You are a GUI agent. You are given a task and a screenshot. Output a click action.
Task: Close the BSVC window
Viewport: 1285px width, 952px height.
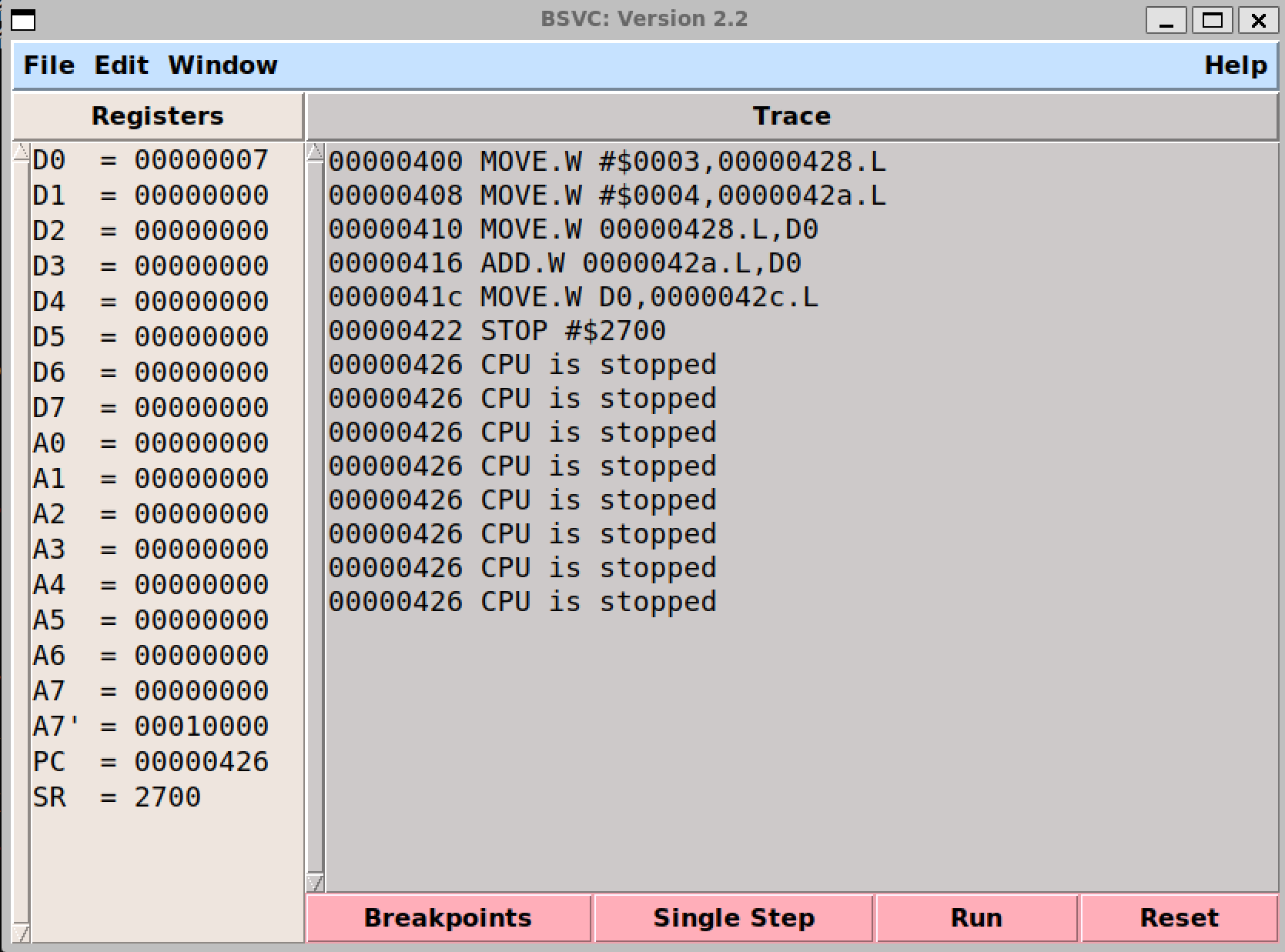pos(1258,20)
